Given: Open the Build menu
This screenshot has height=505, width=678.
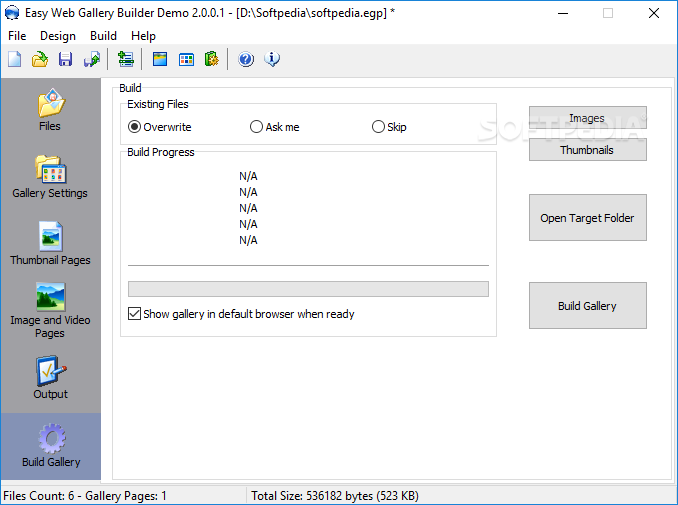Looking at the screenshot, I should pos(103,36).
